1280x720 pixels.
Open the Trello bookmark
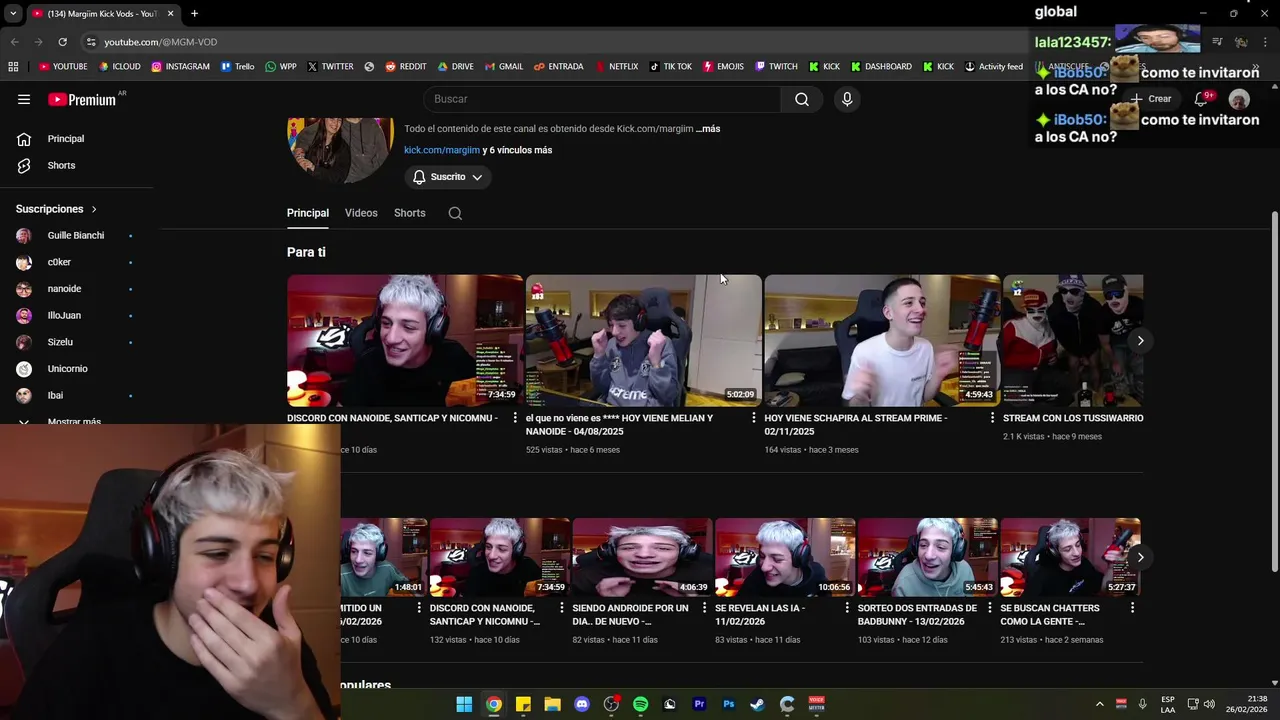click(x=238, y=67)
